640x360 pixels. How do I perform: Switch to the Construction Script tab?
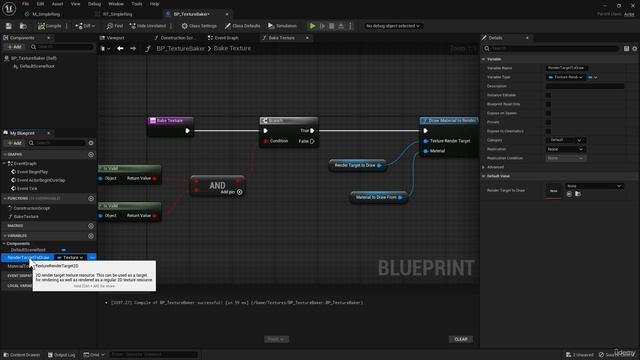coord(178,38)
